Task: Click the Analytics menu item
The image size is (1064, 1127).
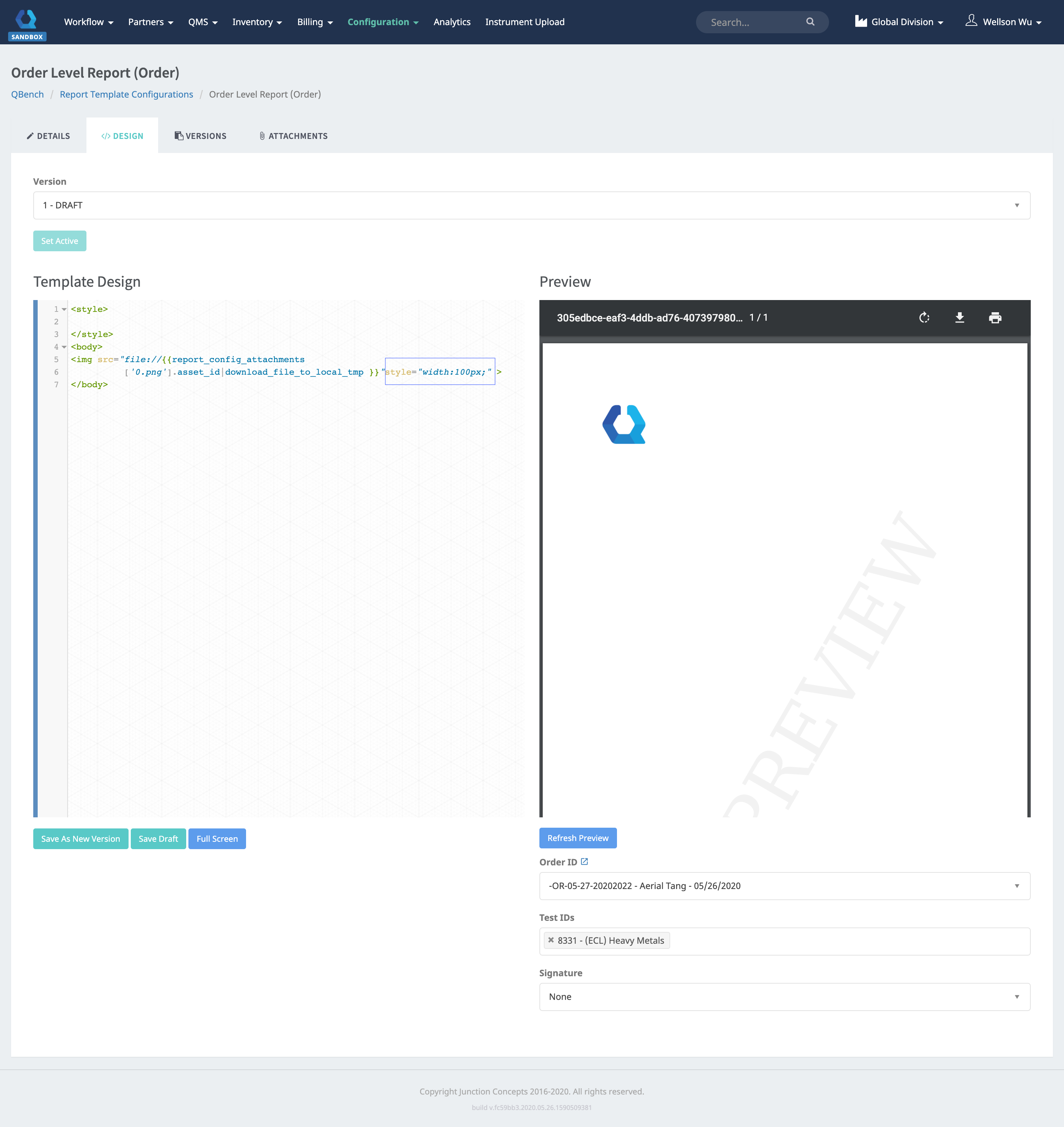Action: [x=451, y=22]
